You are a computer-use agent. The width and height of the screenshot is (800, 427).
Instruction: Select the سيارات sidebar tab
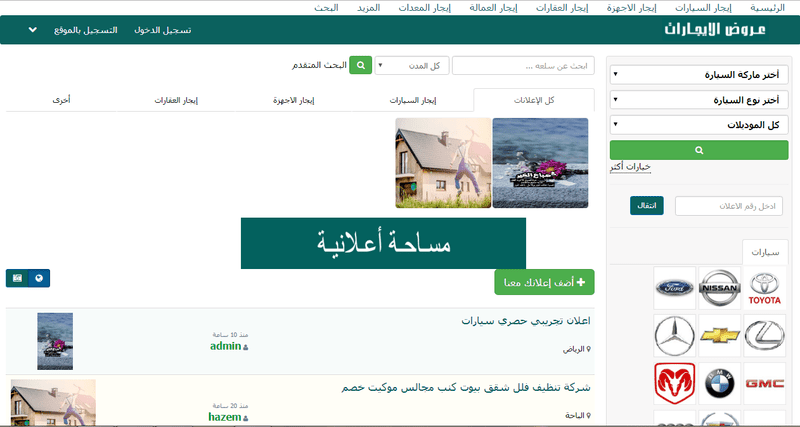pyautogui.click(x=765, y=252)
